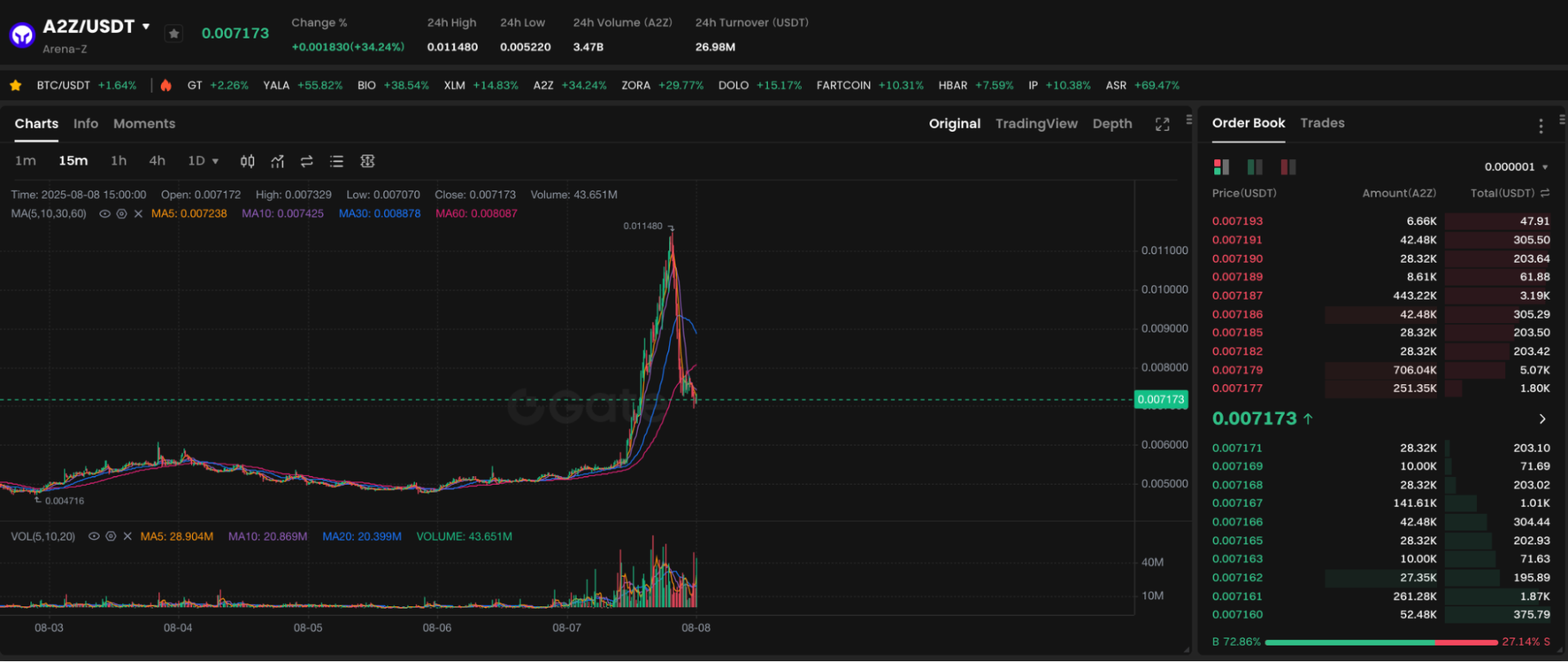
Task: Click order book panel drag handle
Action: 1562,120
